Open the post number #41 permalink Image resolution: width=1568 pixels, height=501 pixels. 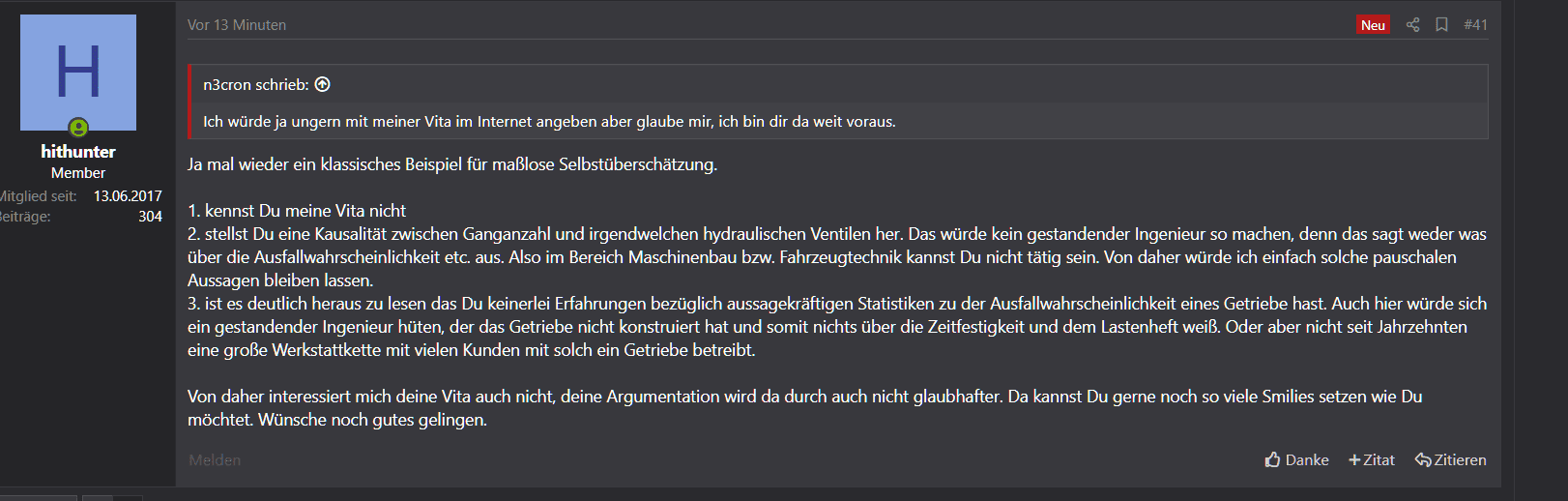pyautogui.click(x=1475, y=25)
